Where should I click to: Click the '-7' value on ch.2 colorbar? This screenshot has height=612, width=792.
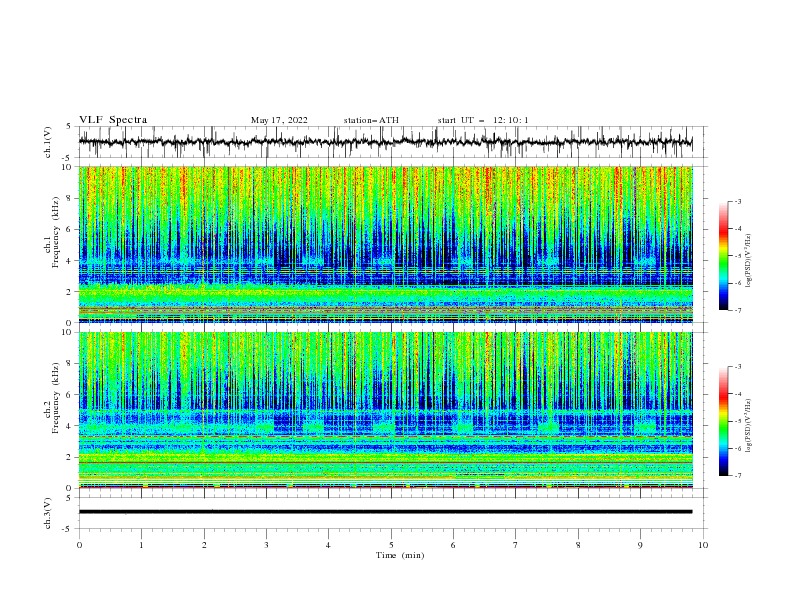click(x=737, y=475)
